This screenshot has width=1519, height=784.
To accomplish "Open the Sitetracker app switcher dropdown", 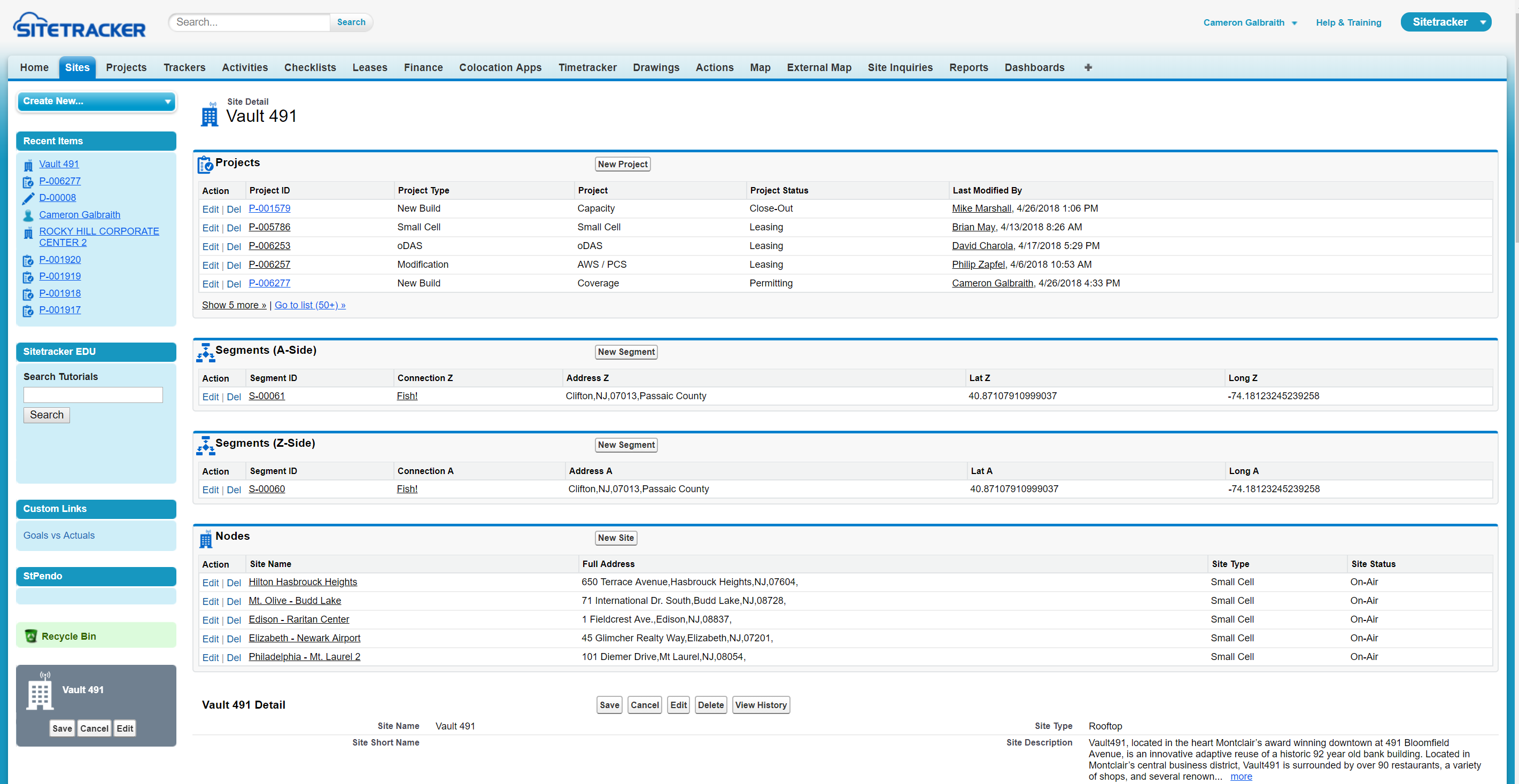I will 1445,22.
